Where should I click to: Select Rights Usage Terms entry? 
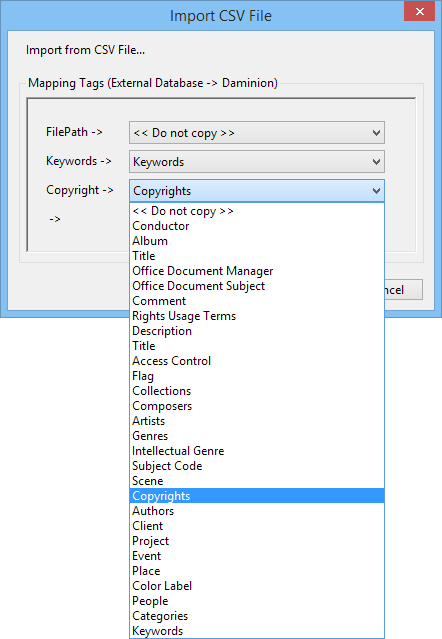coord(257,316)
